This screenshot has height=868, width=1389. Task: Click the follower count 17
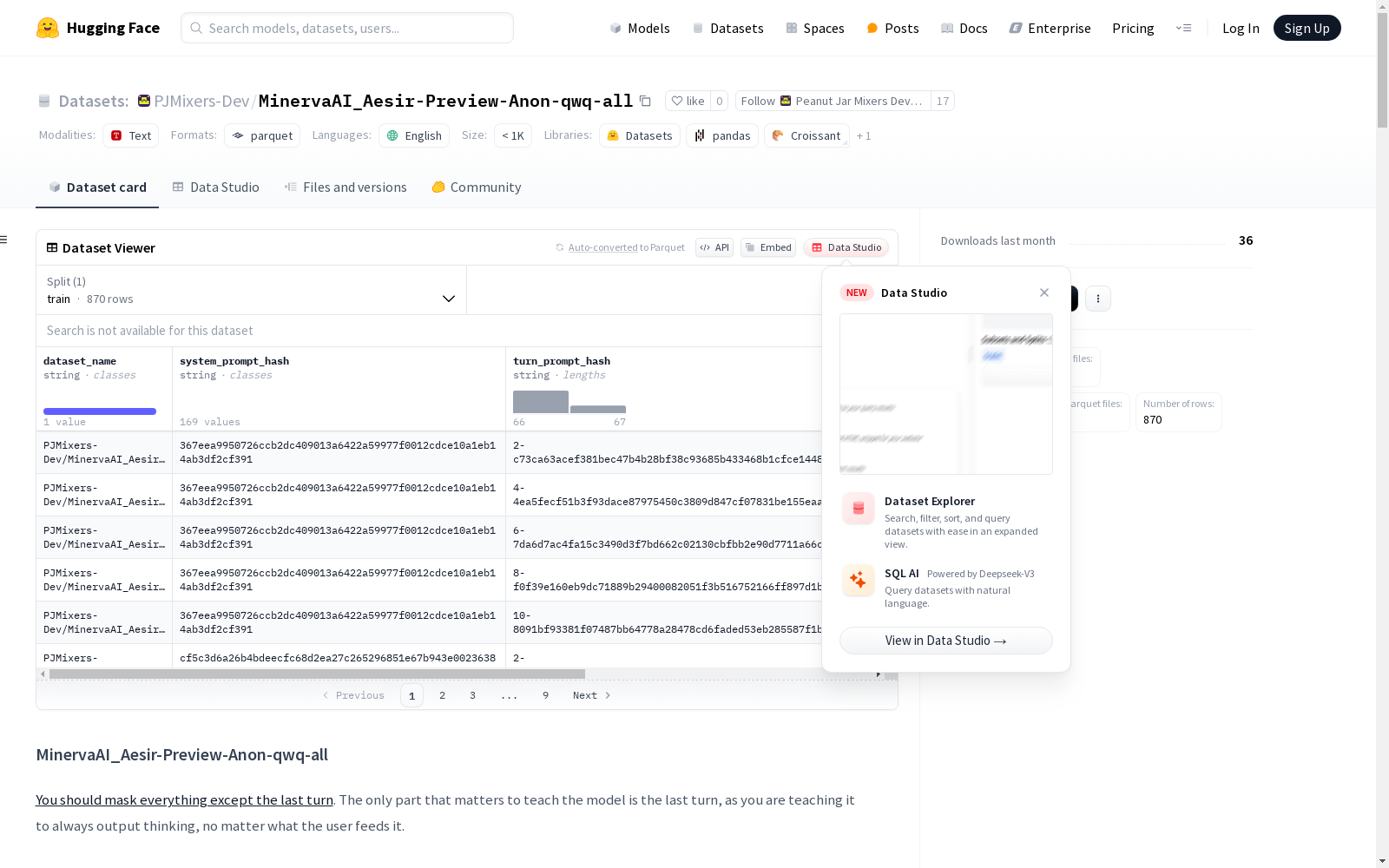tap(943, 101)
